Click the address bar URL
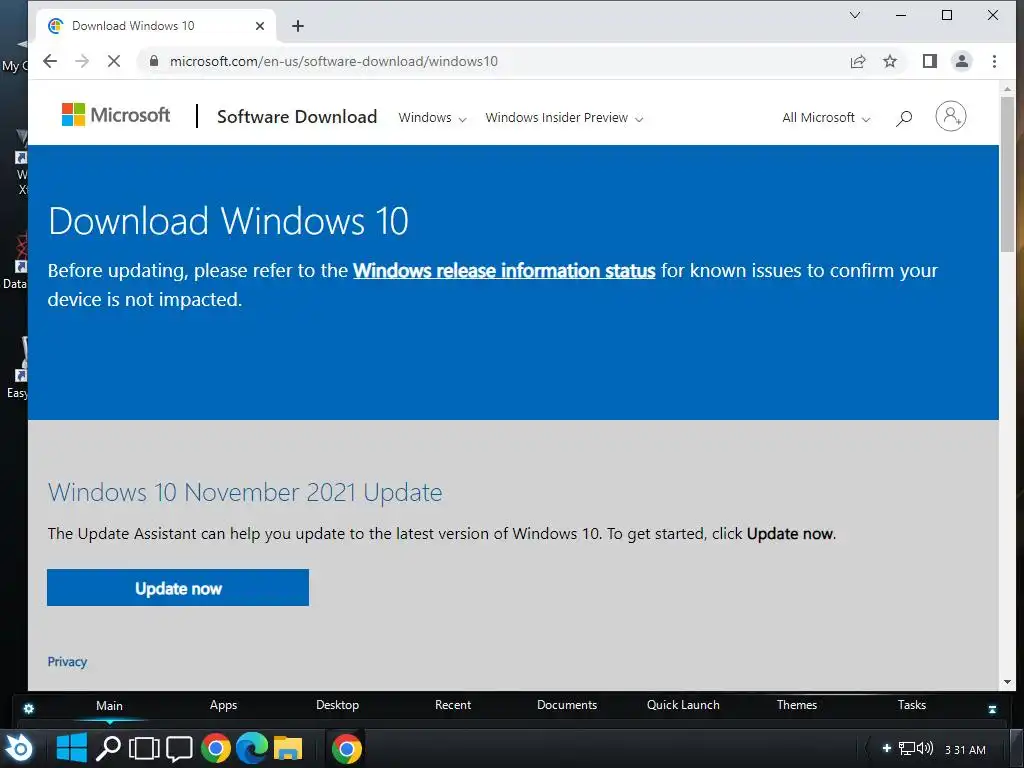 tap(334, 61)
